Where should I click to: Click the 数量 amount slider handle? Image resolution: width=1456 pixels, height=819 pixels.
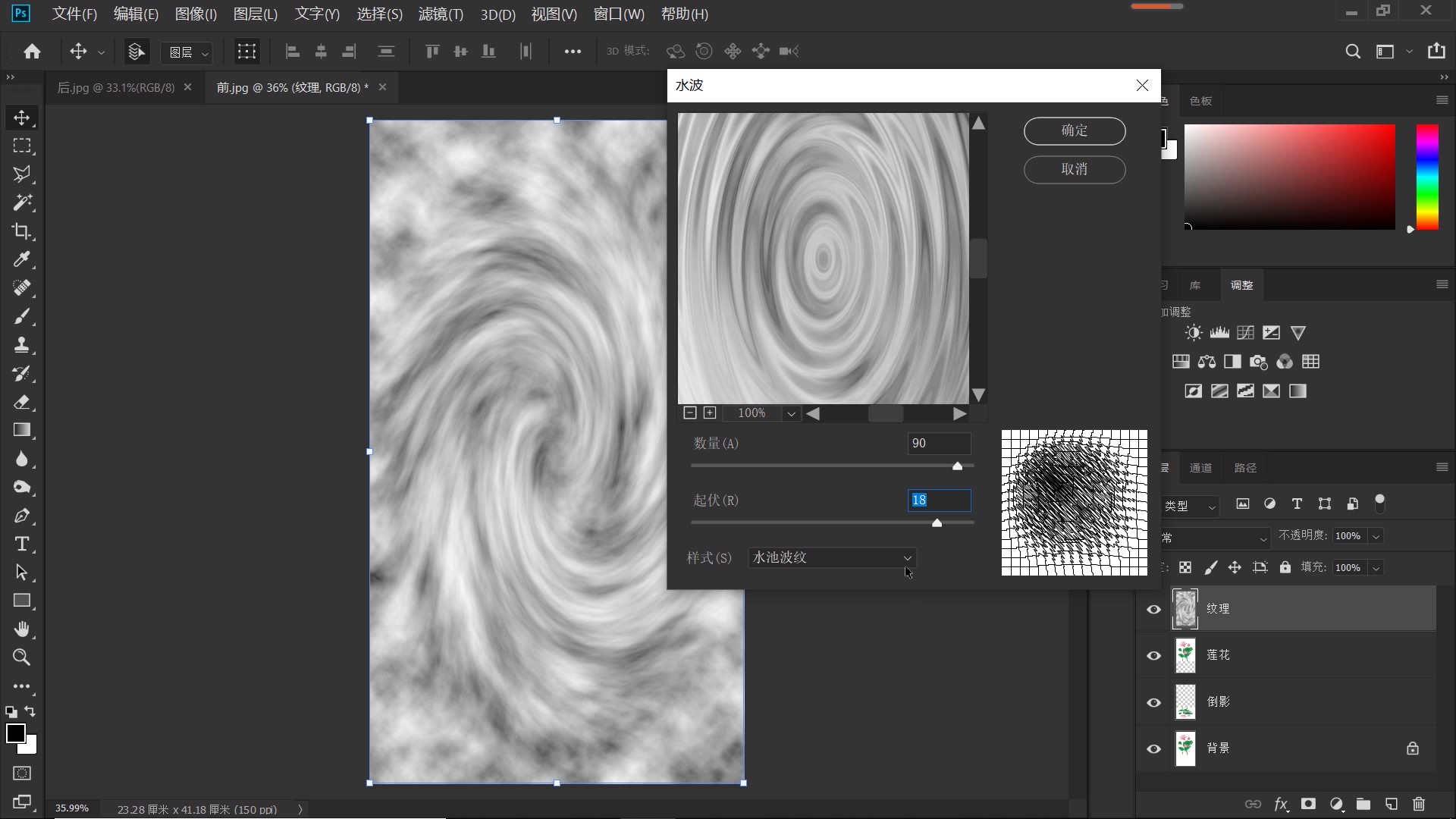(x=957, y=466)
